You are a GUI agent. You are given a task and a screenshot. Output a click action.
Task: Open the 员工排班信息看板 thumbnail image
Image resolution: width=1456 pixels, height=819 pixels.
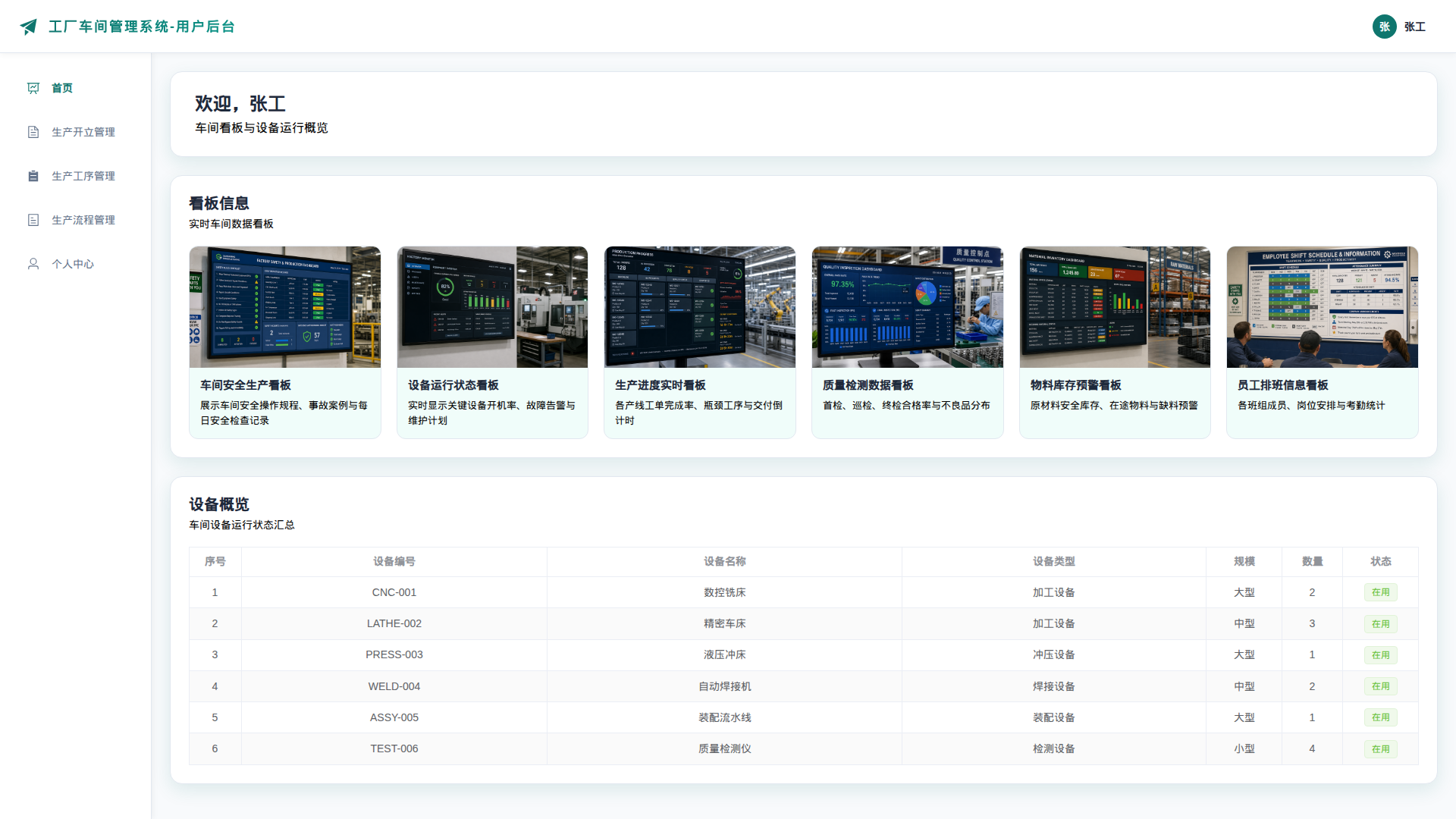1323,307
